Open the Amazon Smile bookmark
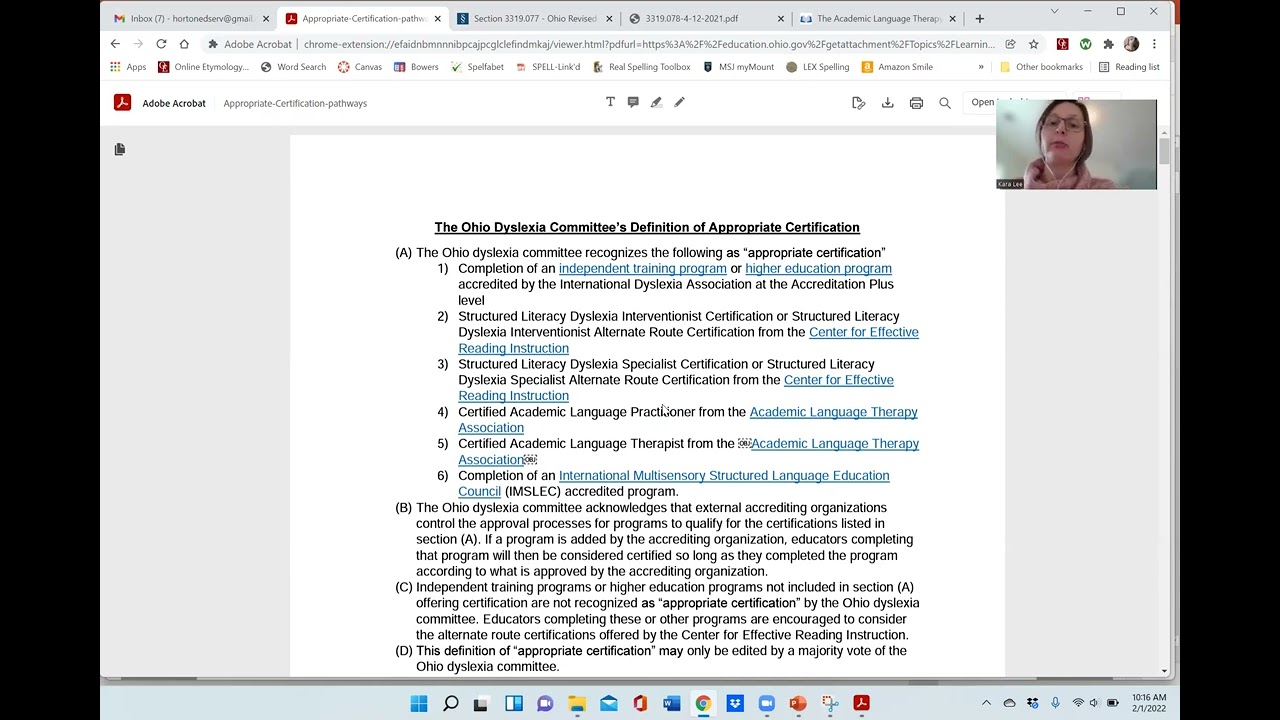1280x720 pixels. click(897, 67)
